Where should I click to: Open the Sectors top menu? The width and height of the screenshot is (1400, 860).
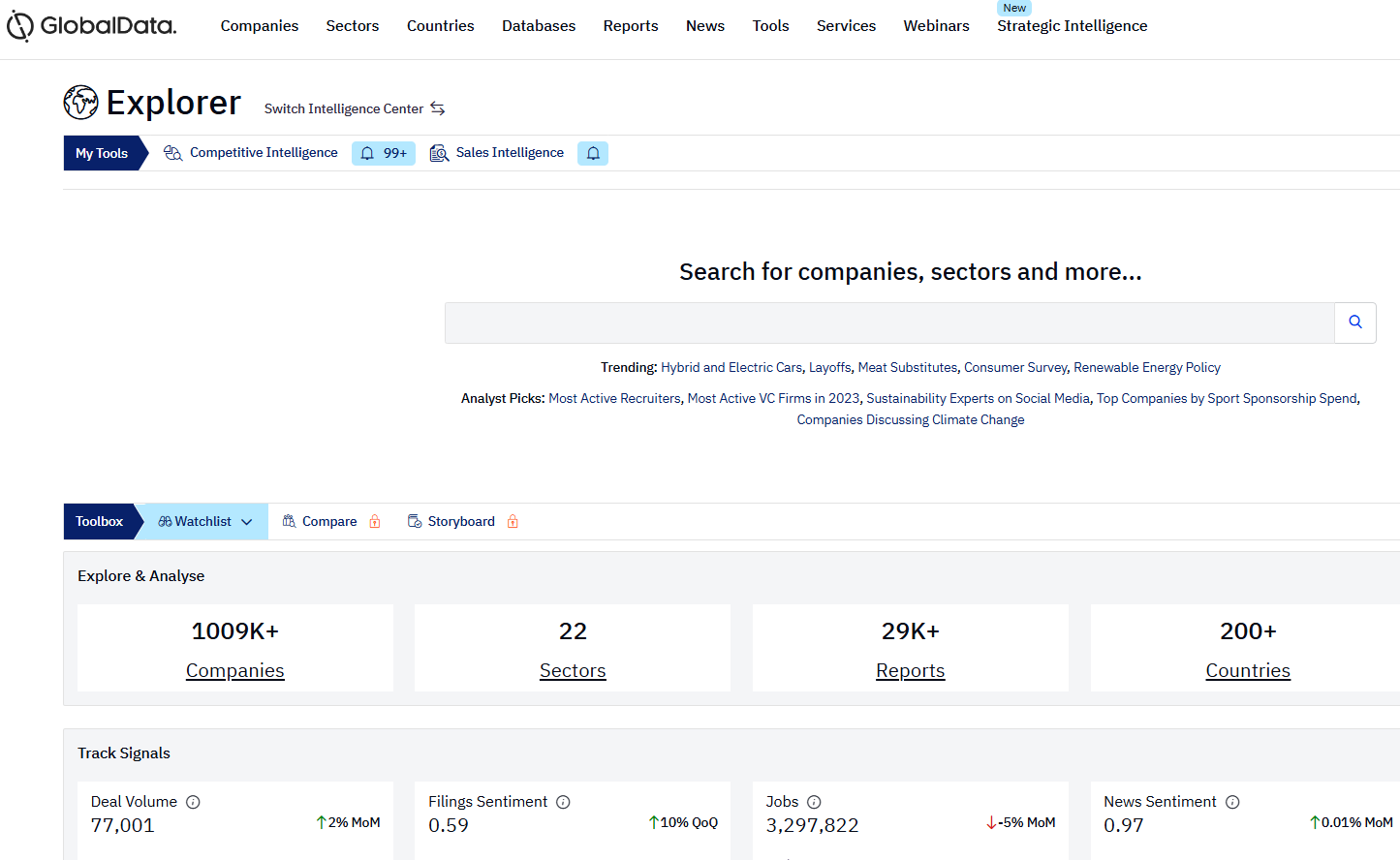(x=353, y=26)
